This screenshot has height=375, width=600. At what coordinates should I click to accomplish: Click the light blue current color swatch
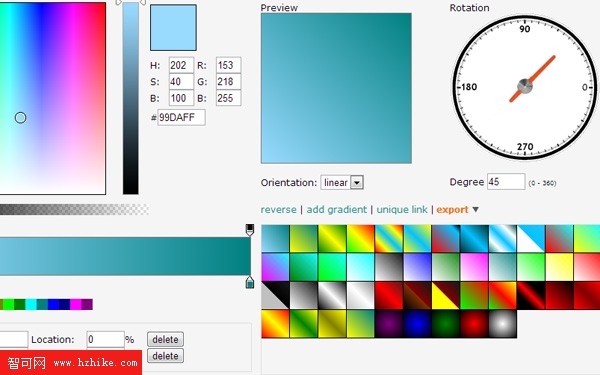173,28
